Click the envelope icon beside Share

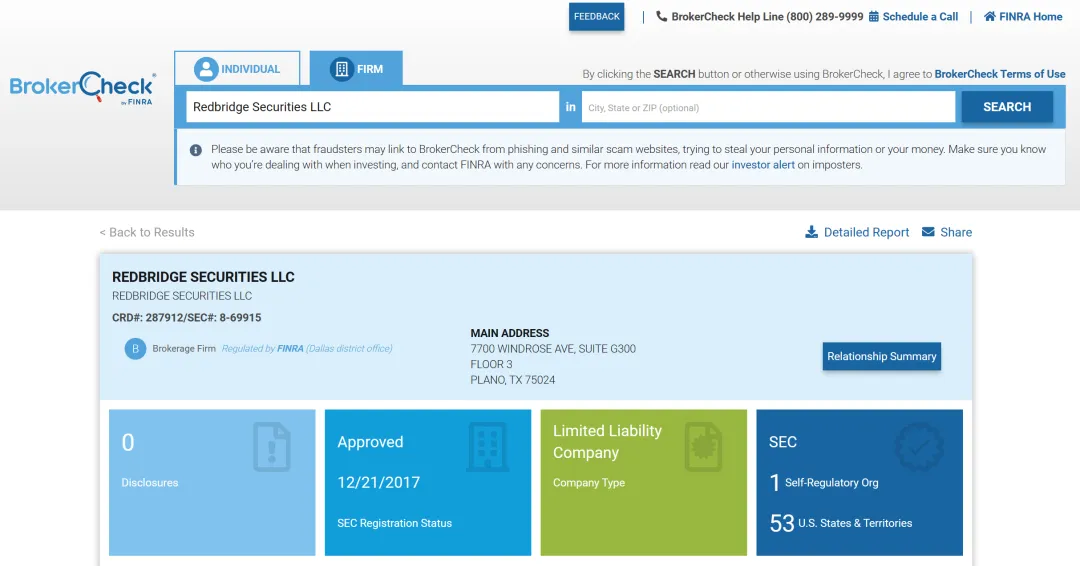[928, 232]
